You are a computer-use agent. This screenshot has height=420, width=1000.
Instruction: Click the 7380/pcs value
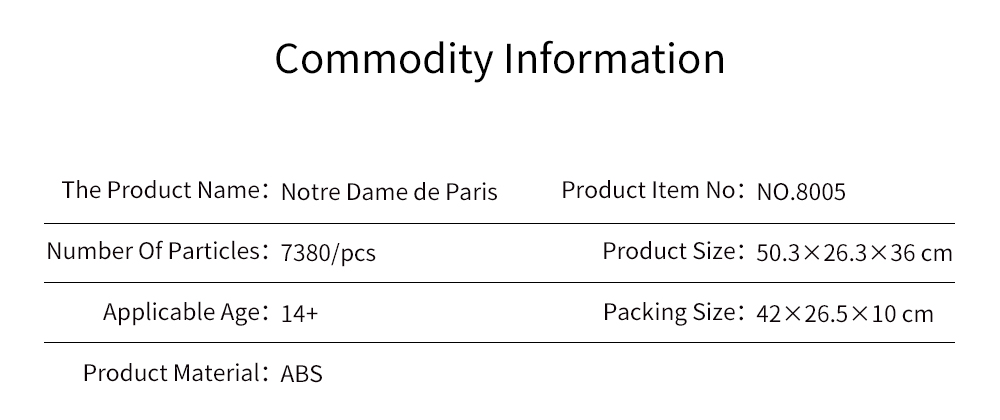click(328, 253)
